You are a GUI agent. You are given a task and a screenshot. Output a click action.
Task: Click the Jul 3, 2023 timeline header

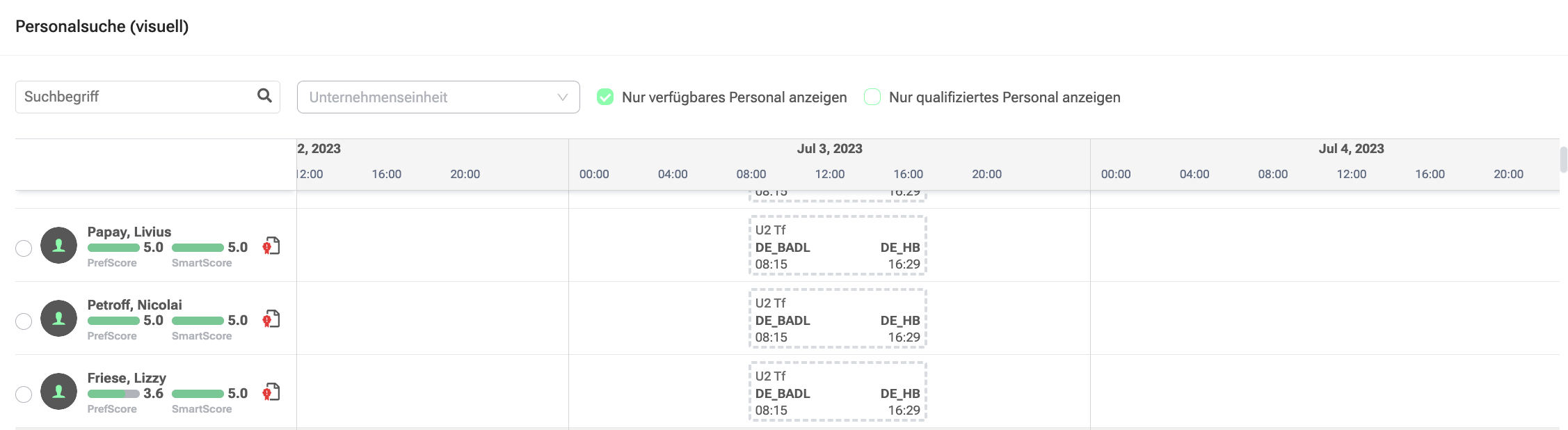tap(829, 148)
